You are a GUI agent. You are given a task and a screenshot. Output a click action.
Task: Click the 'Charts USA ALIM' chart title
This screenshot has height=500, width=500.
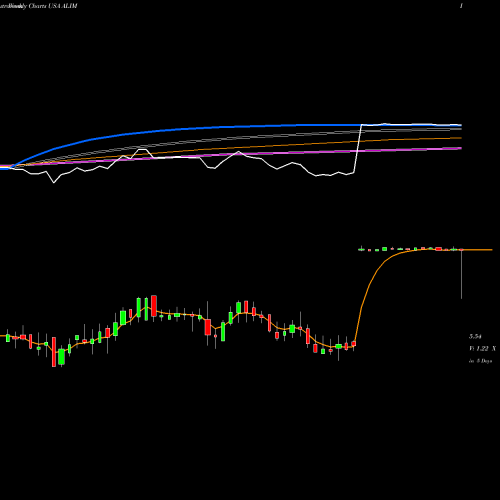click(x=53, y=6)
